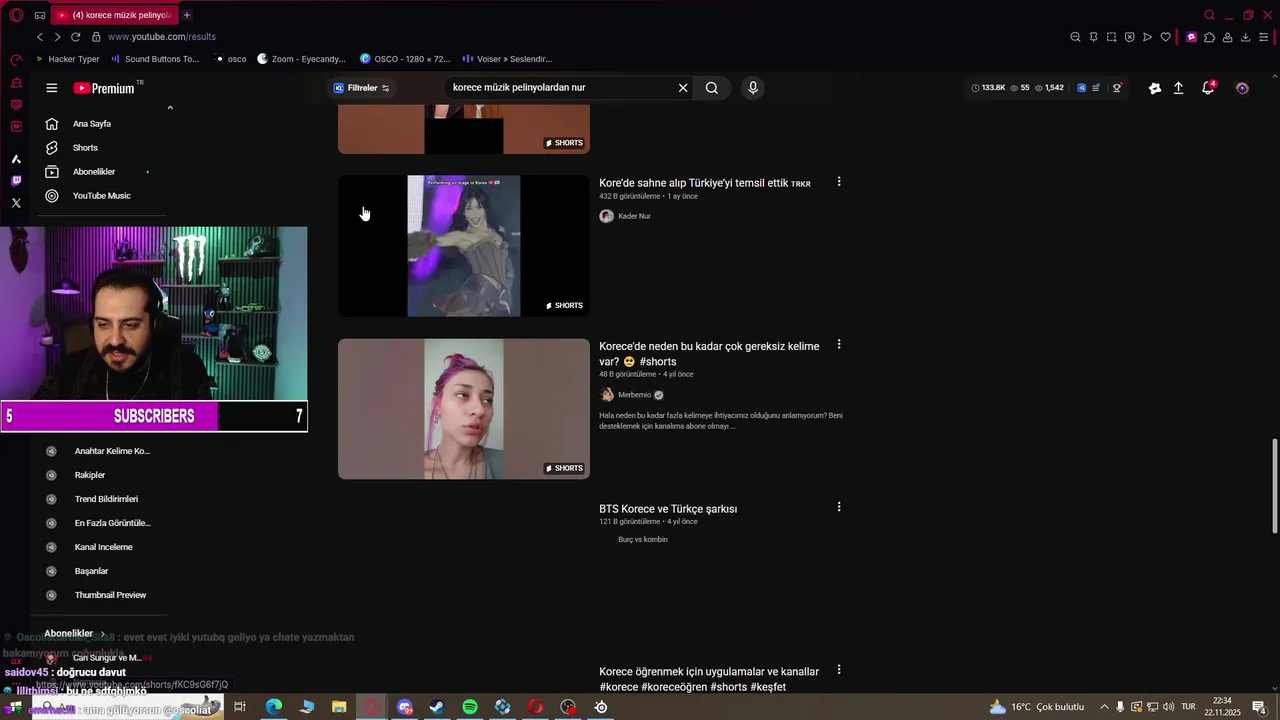Viewport: 1280px width, 720px height.
Task: Reload the current page
Action: [75, 37]
